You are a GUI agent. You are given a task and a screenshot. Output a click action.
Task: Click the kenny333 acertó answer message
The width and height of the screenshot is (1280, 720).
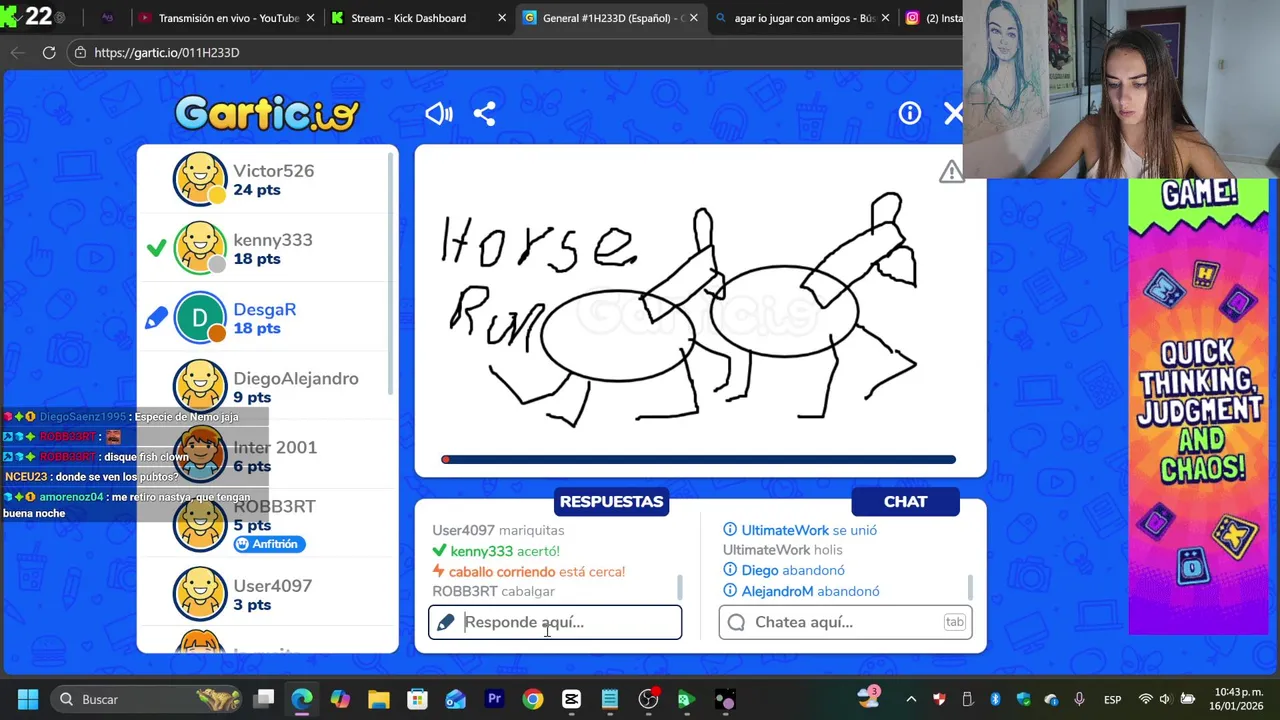click(495, 551)
